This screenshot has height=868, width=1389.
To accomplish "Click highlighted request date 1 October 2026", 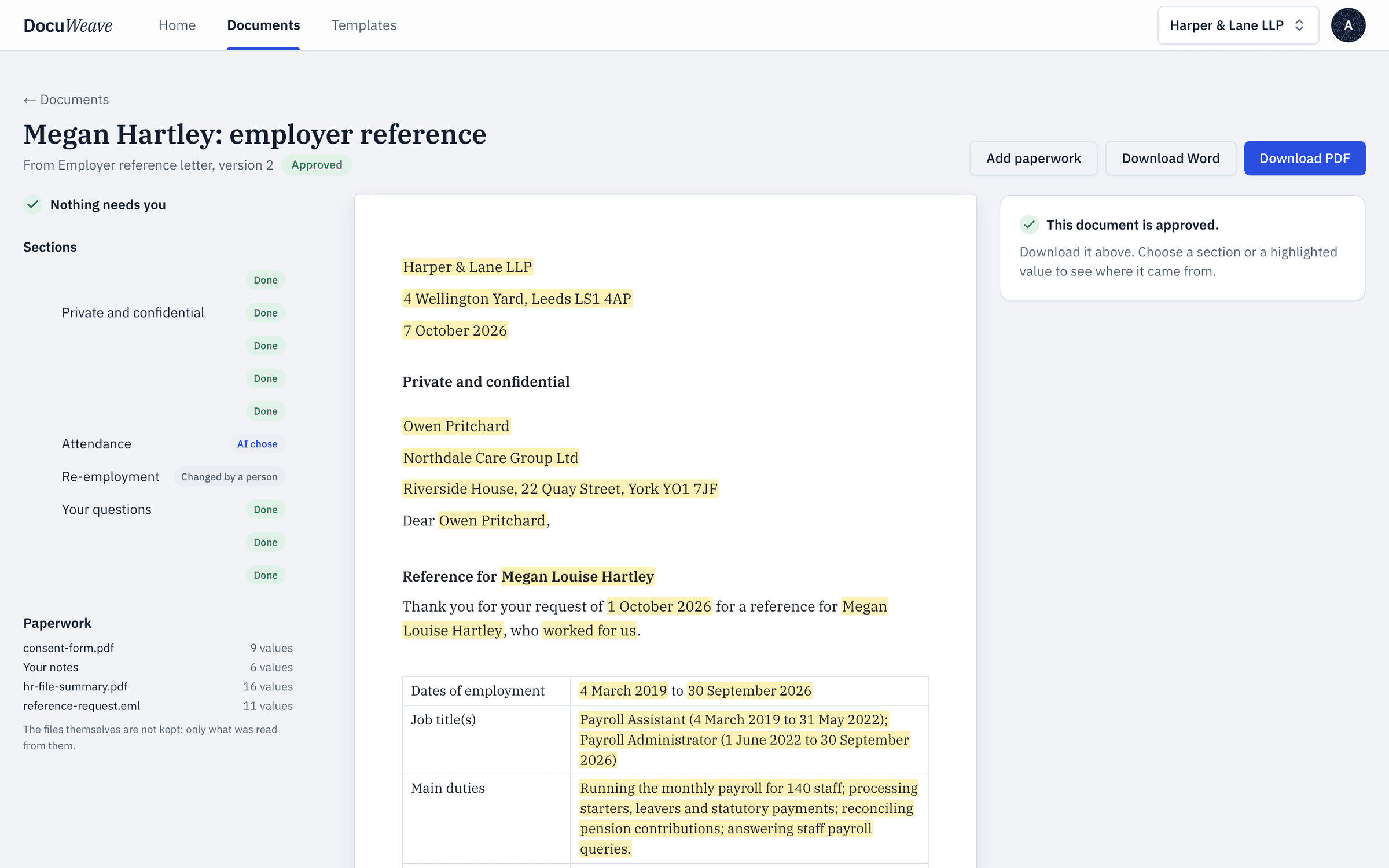I will pyautogui.click(x=659, y=606).
